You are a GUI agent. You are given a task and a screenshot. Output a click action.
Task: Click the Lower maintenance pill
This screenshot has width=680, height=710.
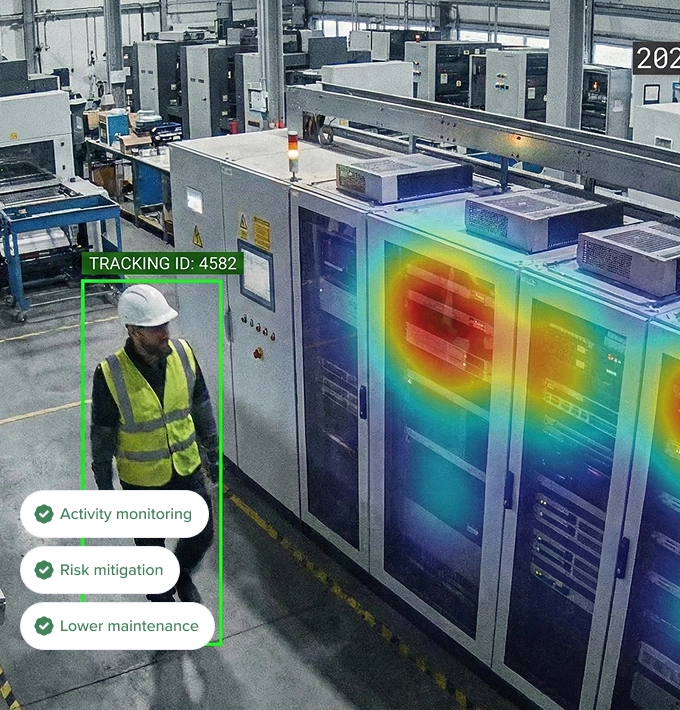click(x=117, y=626)
